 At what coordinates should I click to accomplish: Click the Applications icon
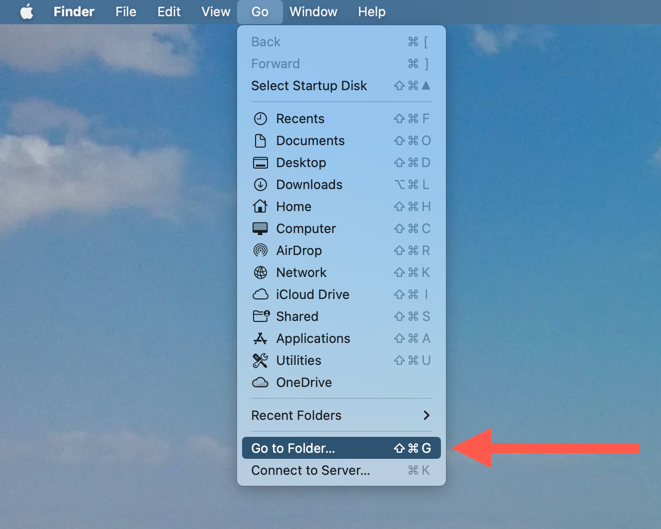(260, 338)
